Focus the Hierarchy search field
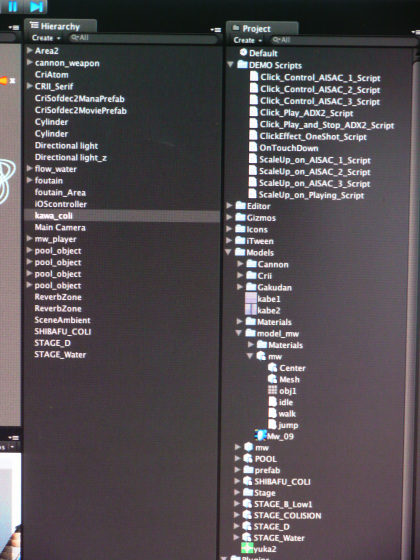The image size is (420, 560). (x=143, y=38)
